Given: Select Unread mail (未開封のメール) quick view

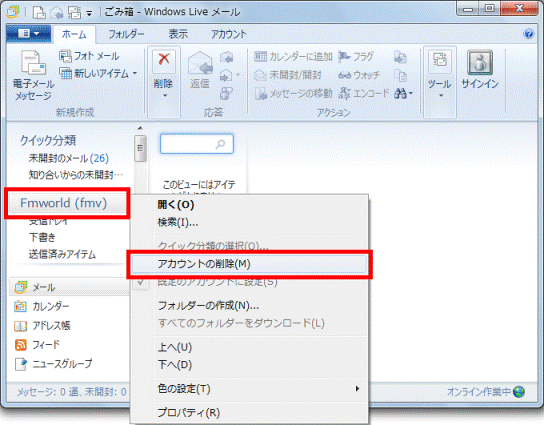Looking at the screenshot, I should tap(69, 159).
